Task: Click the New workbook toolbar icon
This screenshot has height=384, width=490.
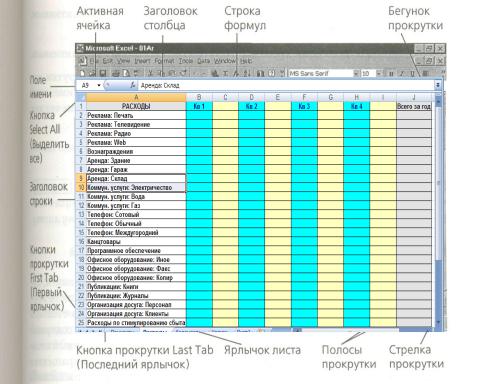Action: [82, 73]
